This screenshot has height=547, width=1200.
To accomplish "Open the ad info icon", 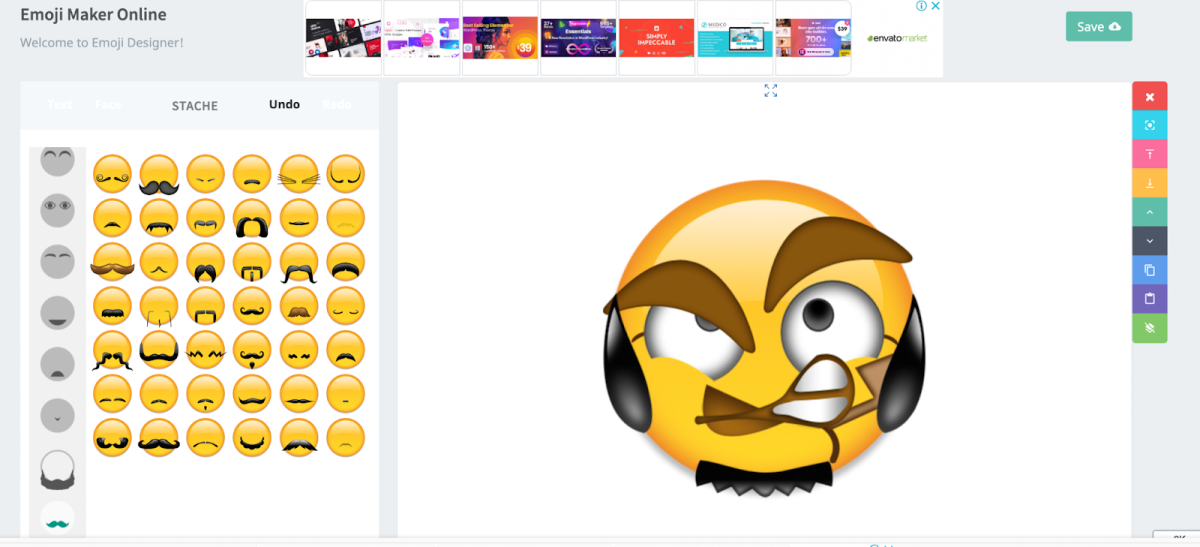I will point(921,6).
